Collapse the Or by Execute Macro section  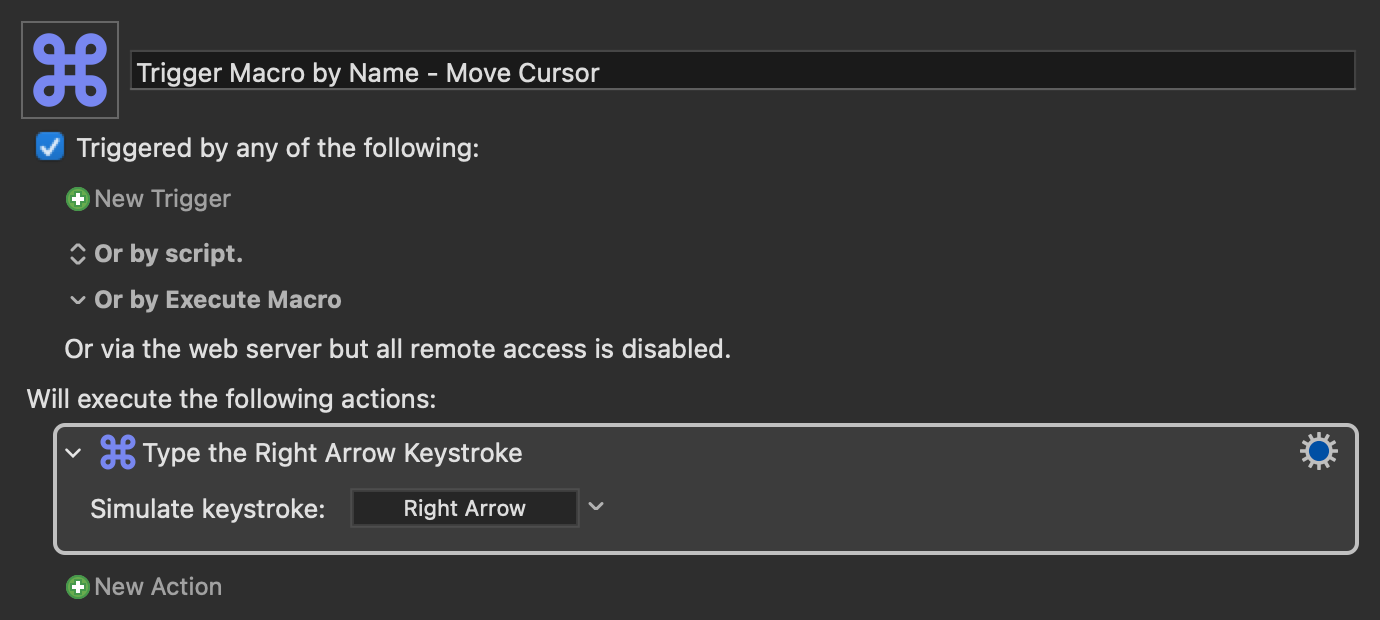point(77,300)
